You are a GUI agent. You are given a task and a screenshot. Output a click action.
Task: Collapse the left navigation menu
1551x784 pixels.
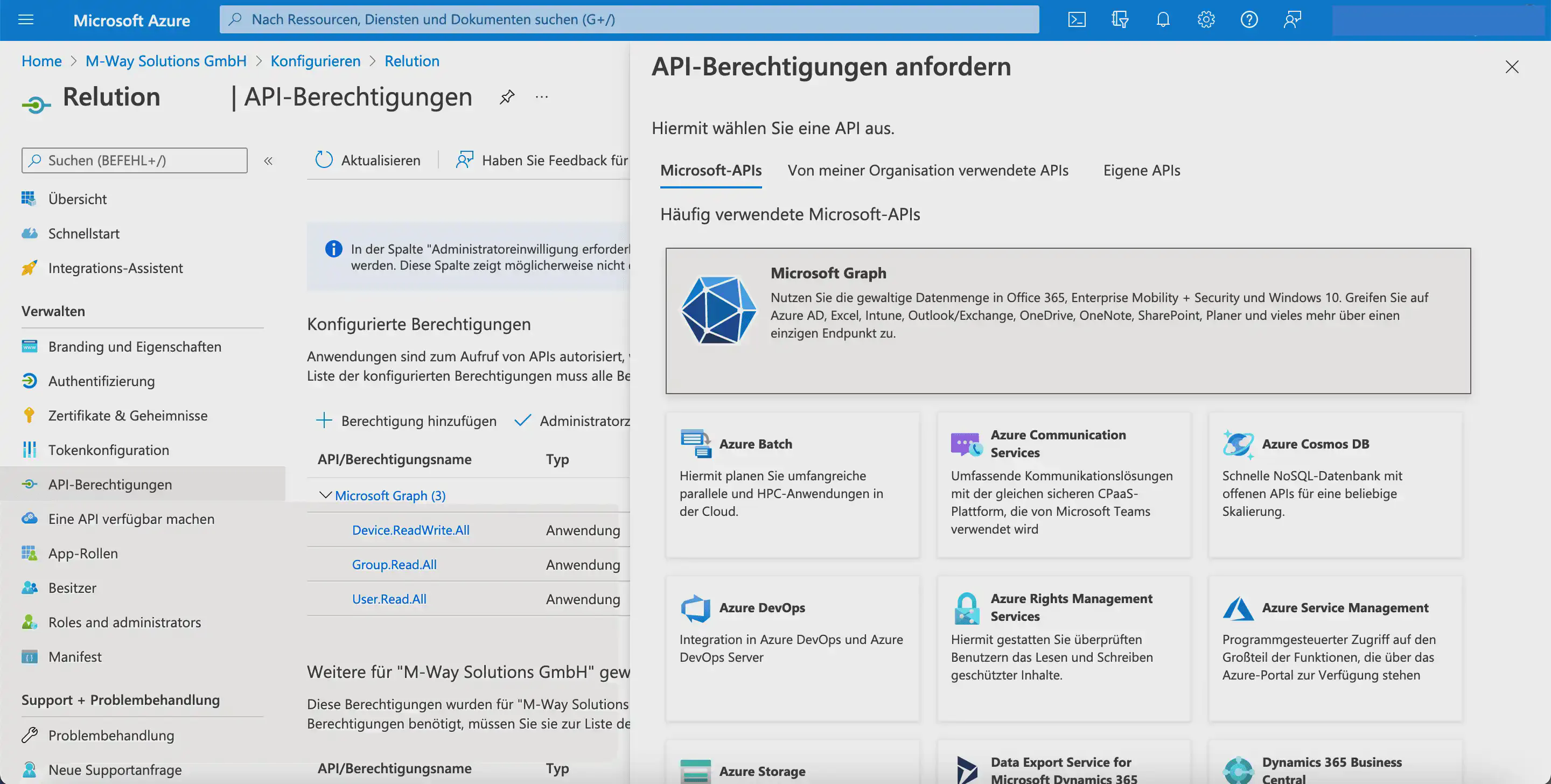click(x=269, y=161)
